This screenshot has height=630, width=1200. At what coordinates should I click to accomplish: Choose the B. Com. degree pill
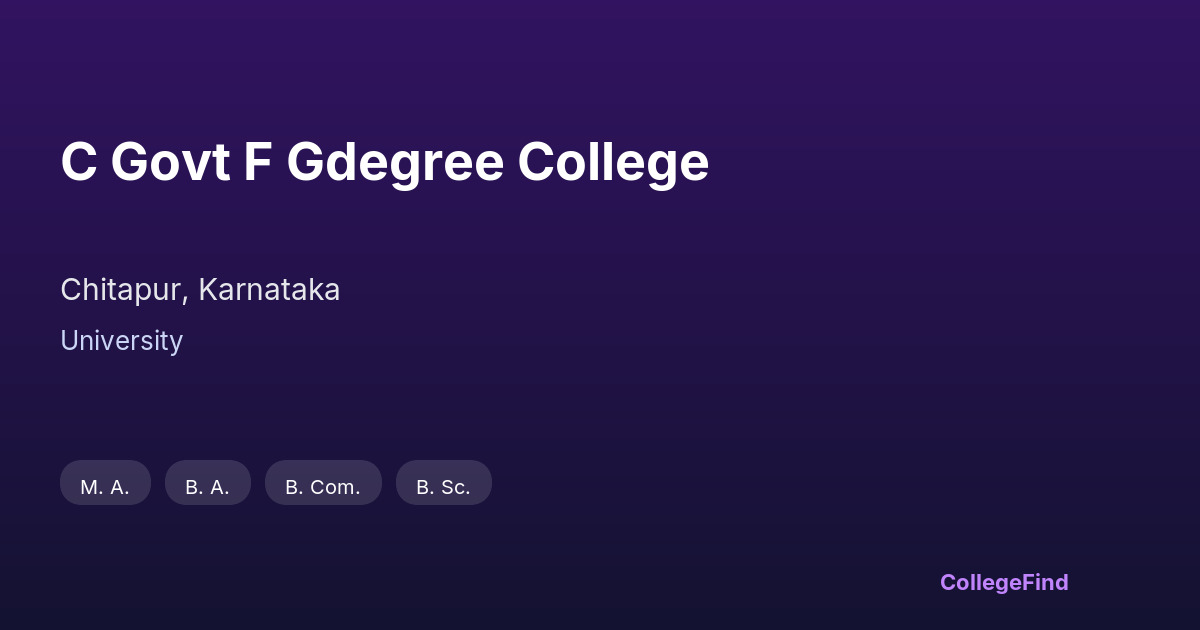pyautogui.click(x=323, y=483)
